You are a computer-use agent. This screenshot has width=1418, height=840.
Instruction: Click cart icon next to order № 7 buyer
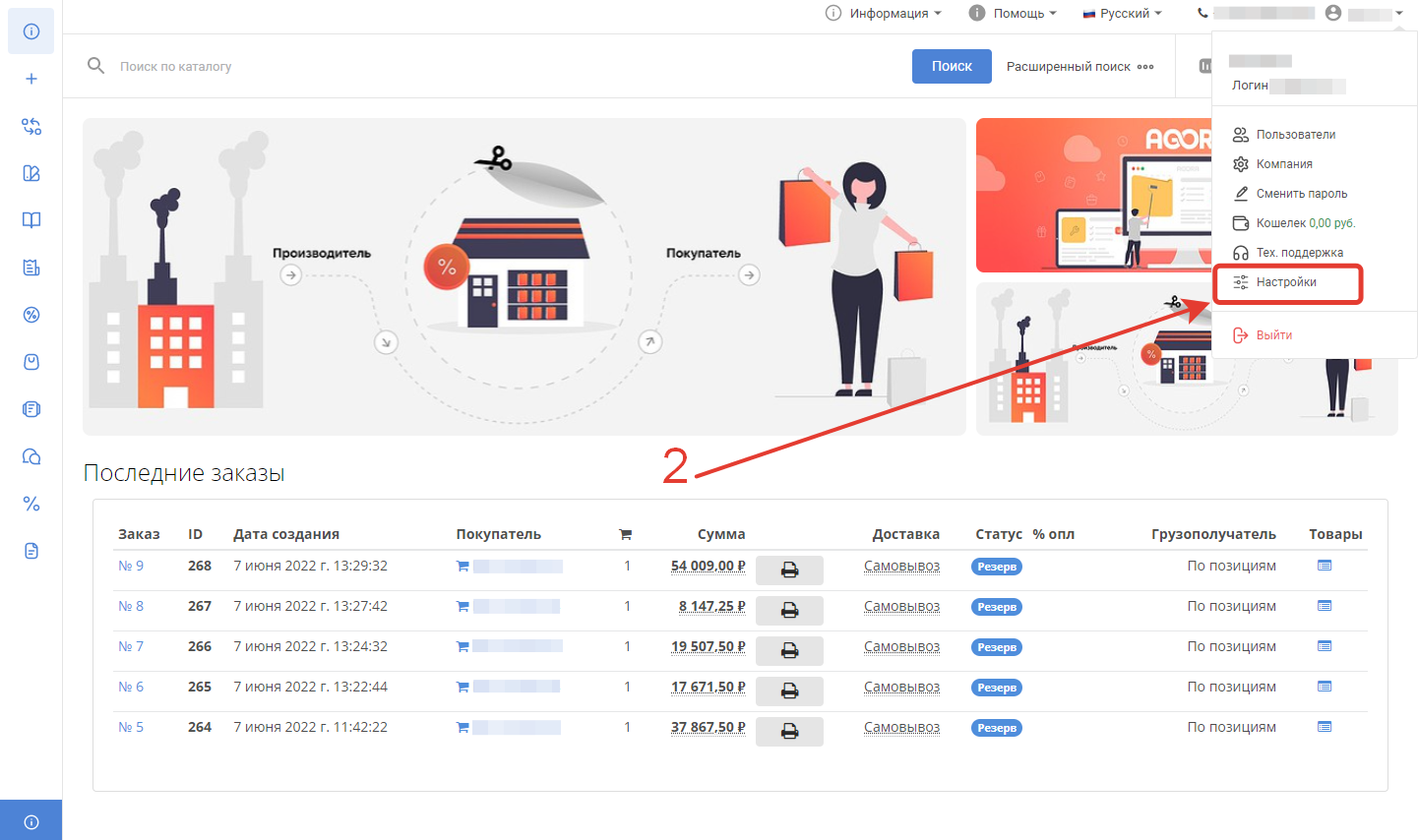pos(462,647)
